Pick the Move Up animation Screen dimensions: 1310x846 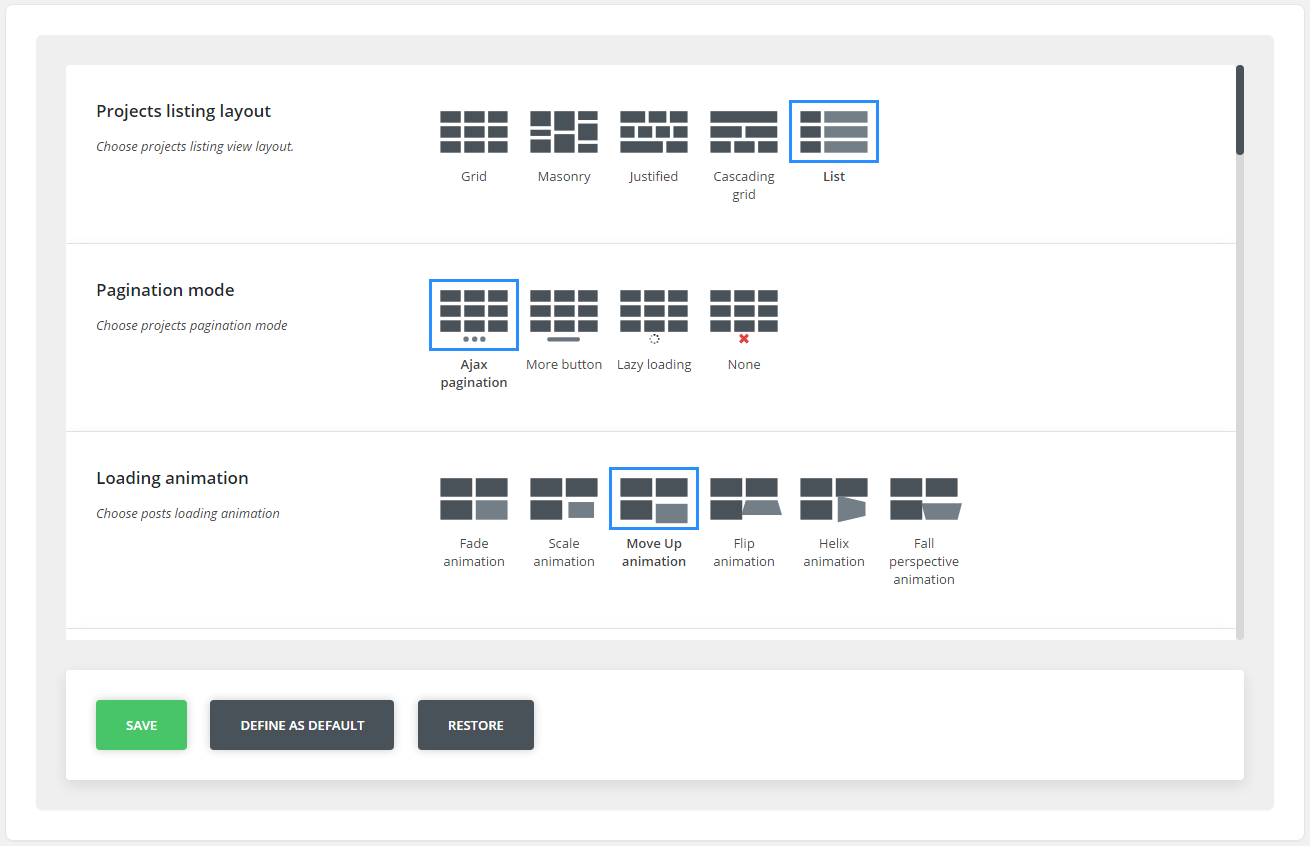pos(654,499)
